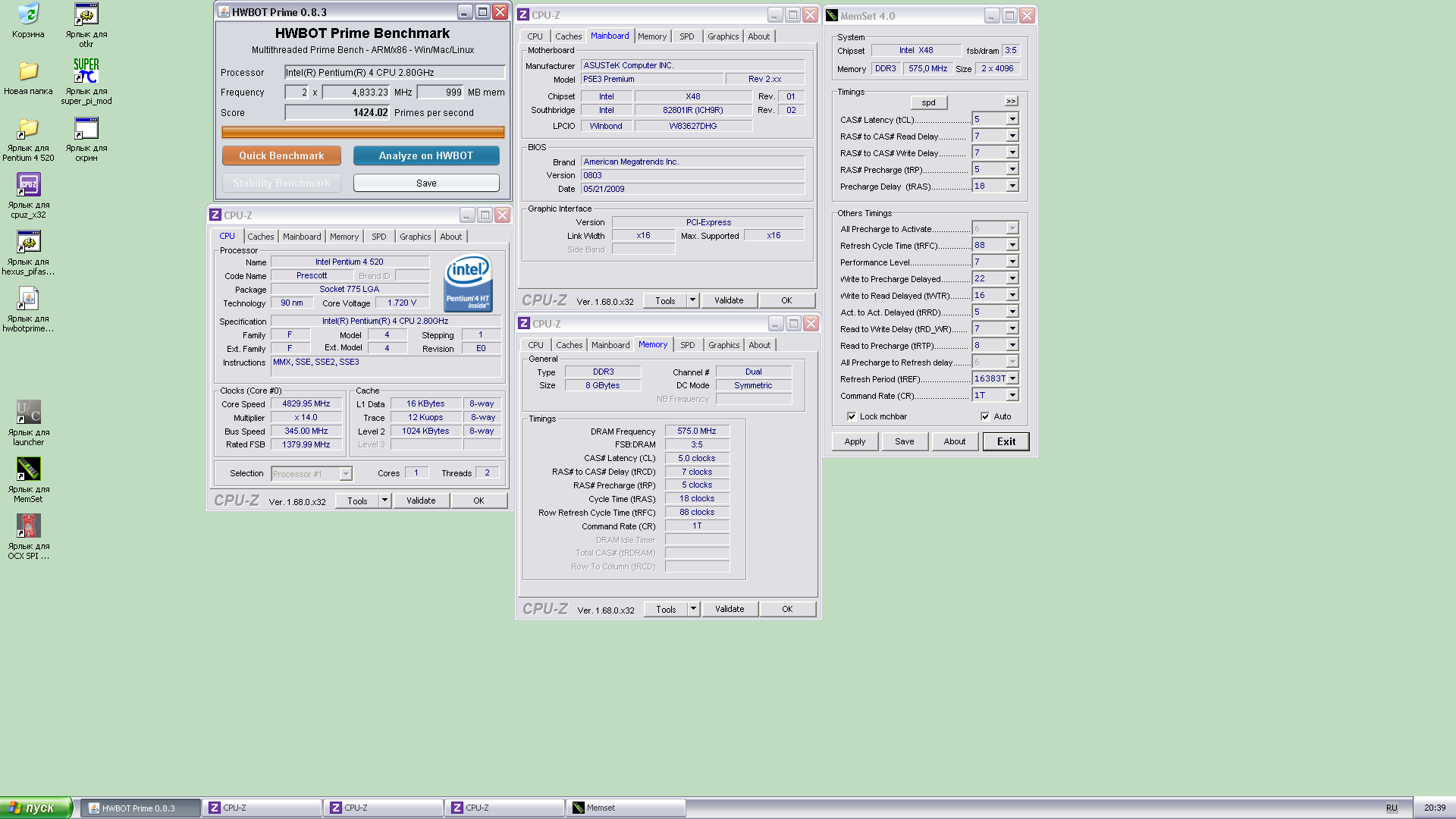Click the HWBOT Prime title bar icon
Image resolution: width=1456 pixels, height=819 pixels.
click(224, 12)
